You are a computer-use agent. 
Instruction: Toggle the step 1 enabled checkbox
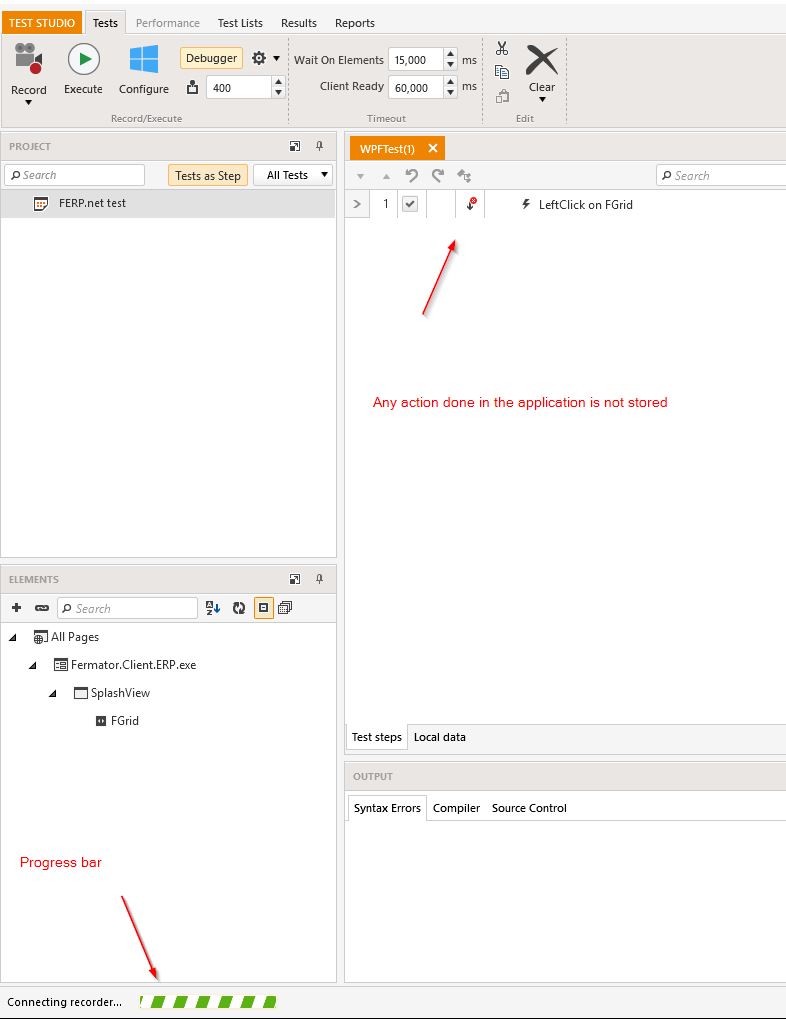point(410,205)
